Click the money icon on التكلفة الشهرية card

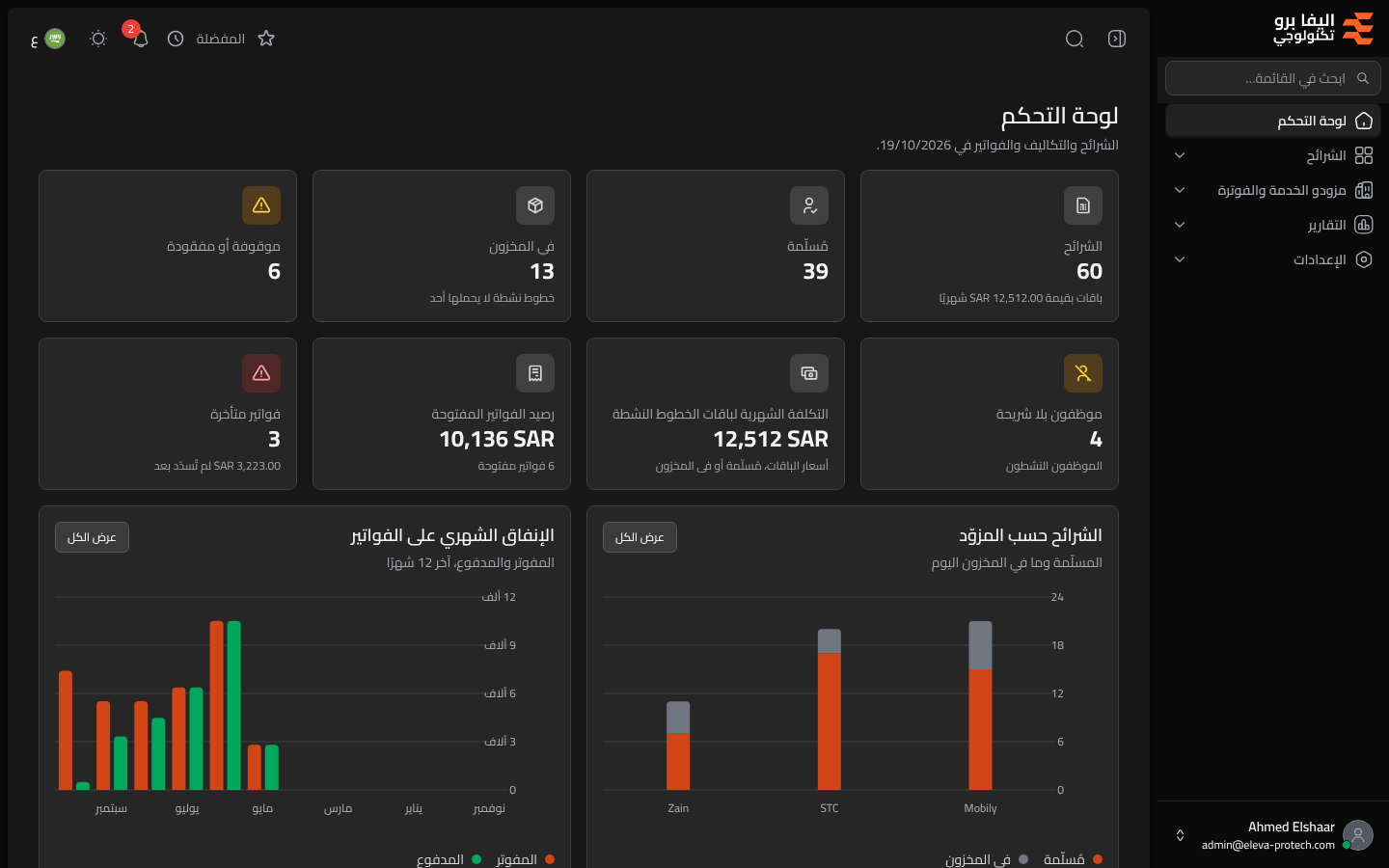click(809, 373)
